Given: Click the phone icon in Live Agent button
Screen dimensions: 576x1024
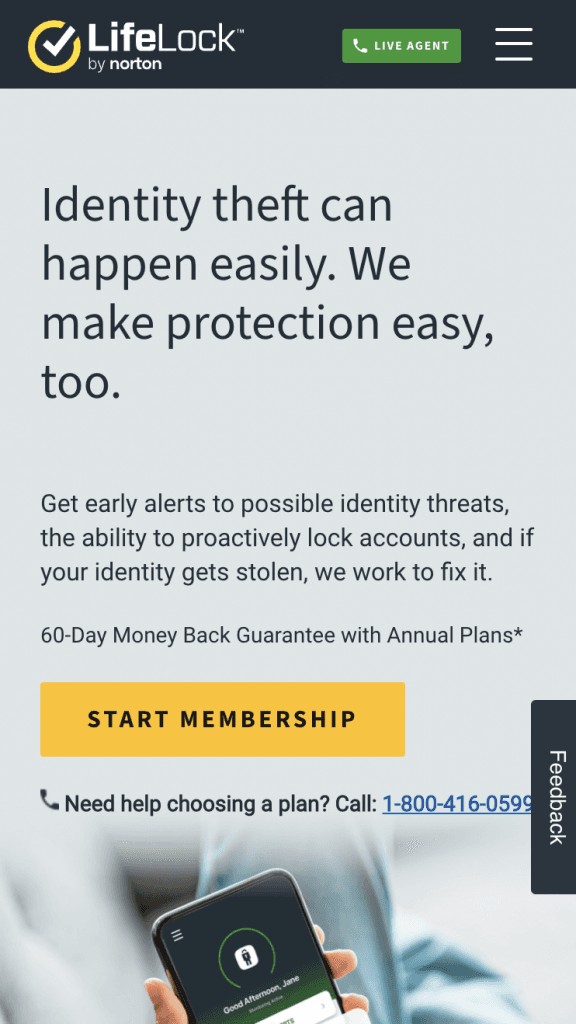Looking at the screenshot, I should point(360,46).
